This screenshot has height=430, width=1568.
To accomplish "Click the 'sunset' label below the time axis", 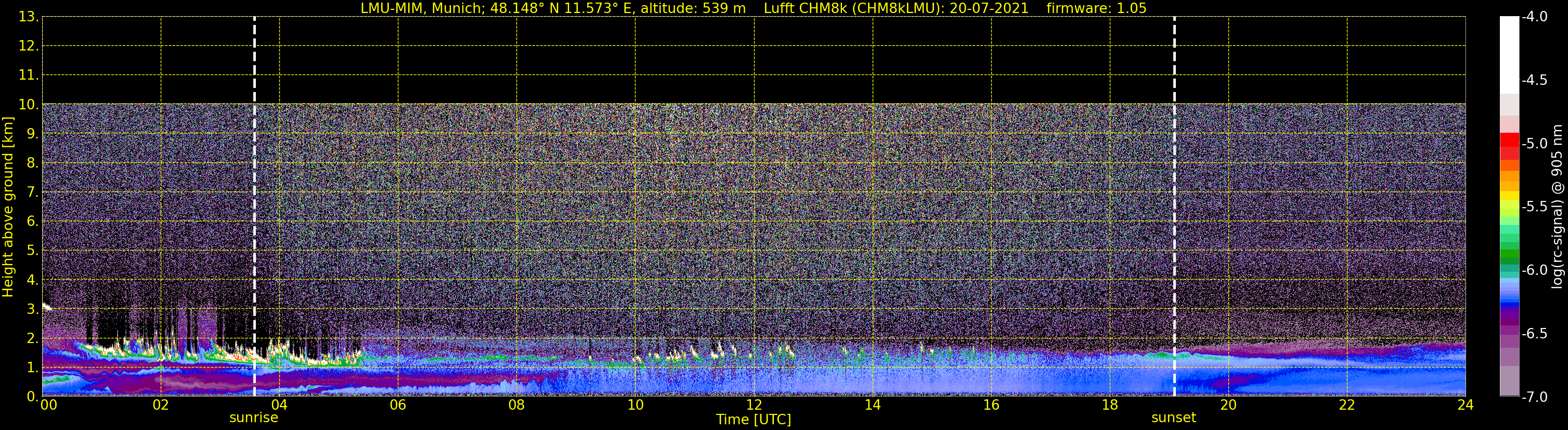I will point(1174,418).
